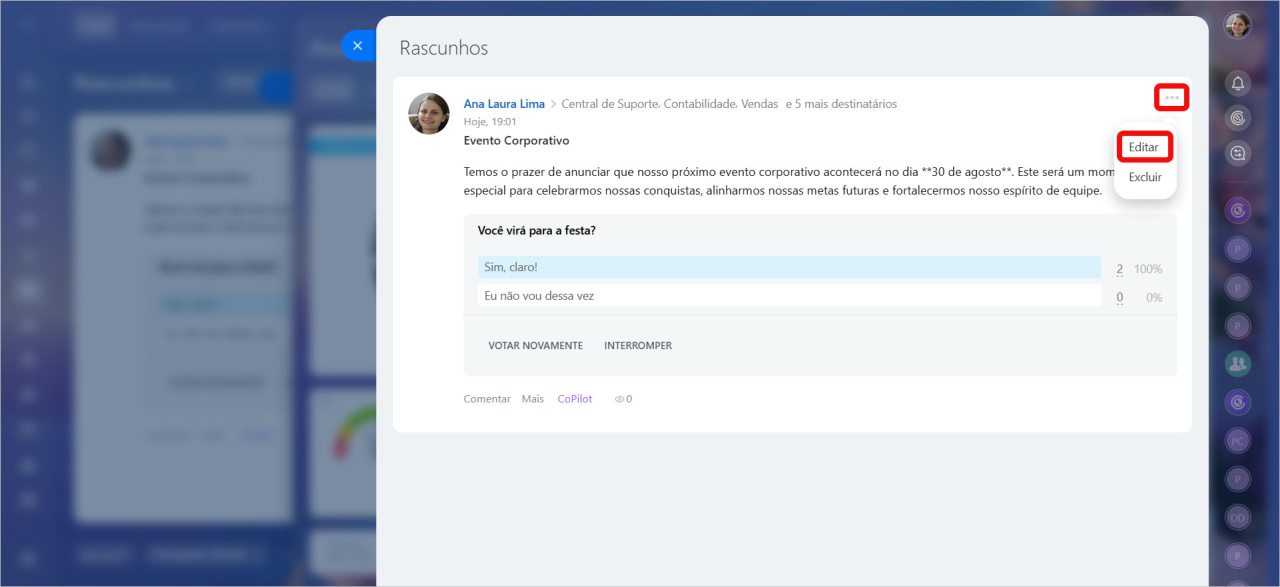Select Editar from the post menu
Screen dimensions: 1280x587
click(1144, 147)
